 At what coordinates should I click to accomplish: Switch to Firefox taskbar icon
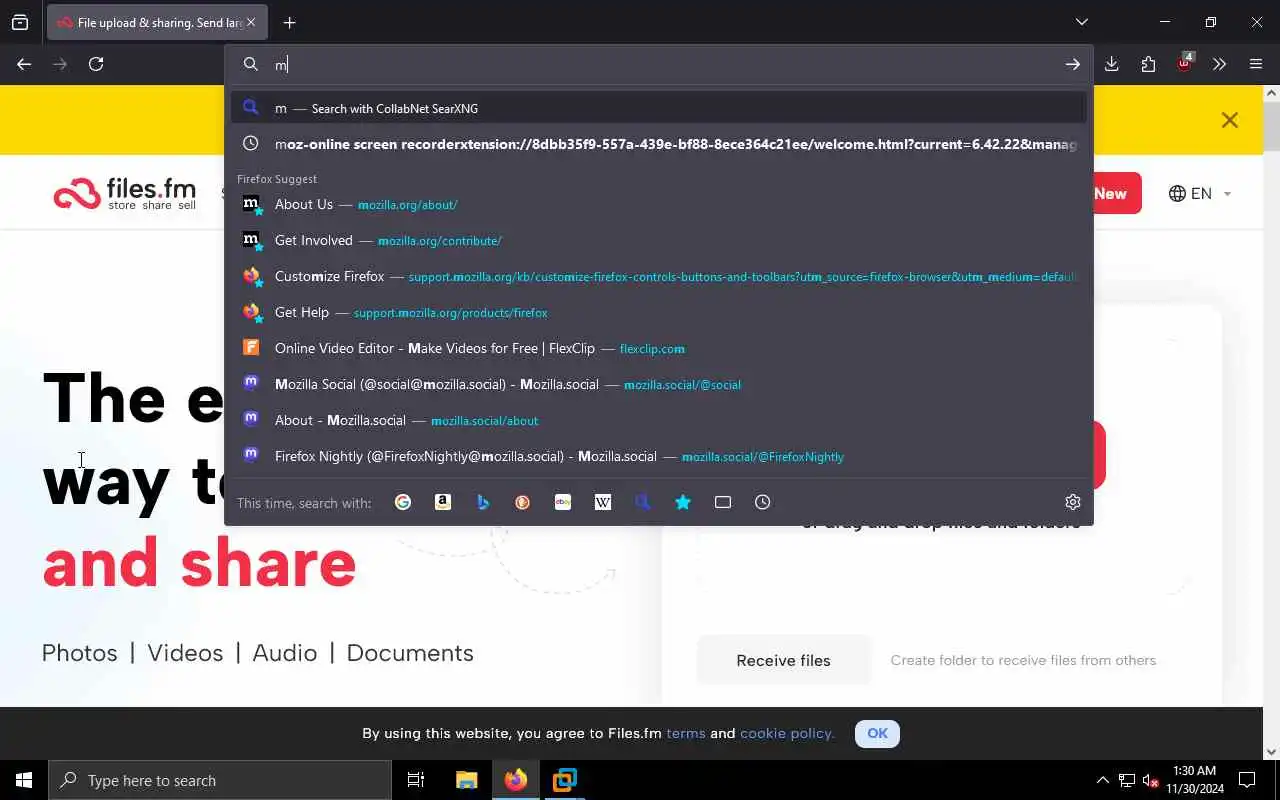click(516, 780)
